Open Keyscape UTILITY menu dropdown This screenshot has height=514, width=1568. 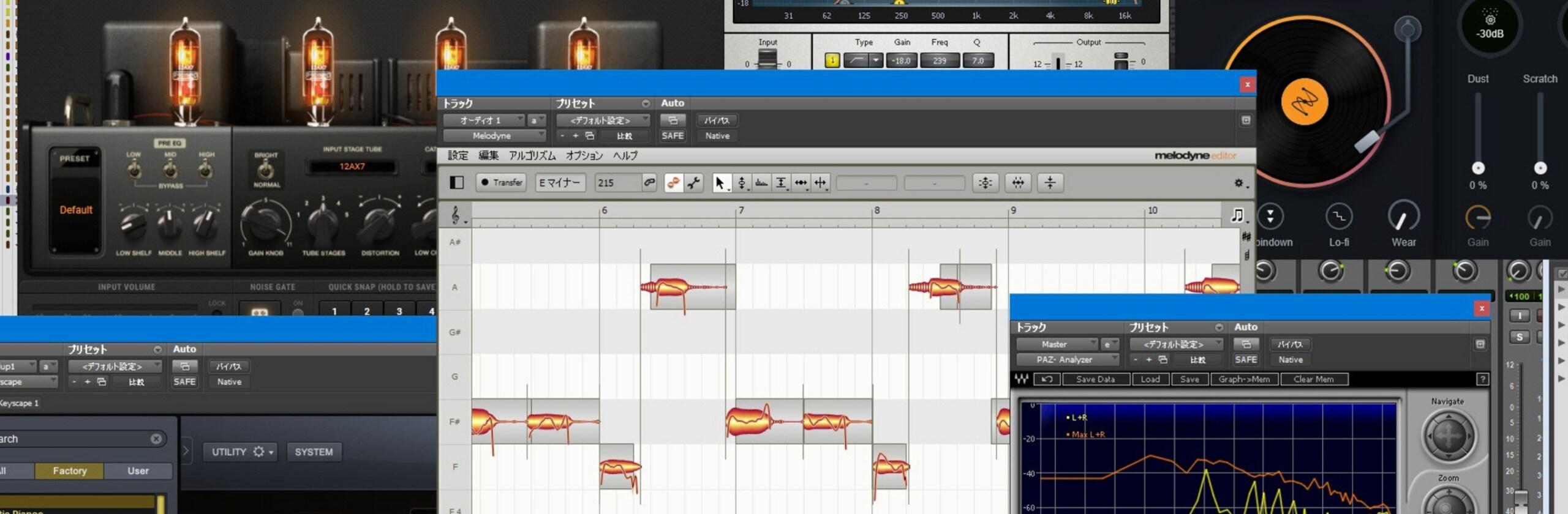click(240, 452)
